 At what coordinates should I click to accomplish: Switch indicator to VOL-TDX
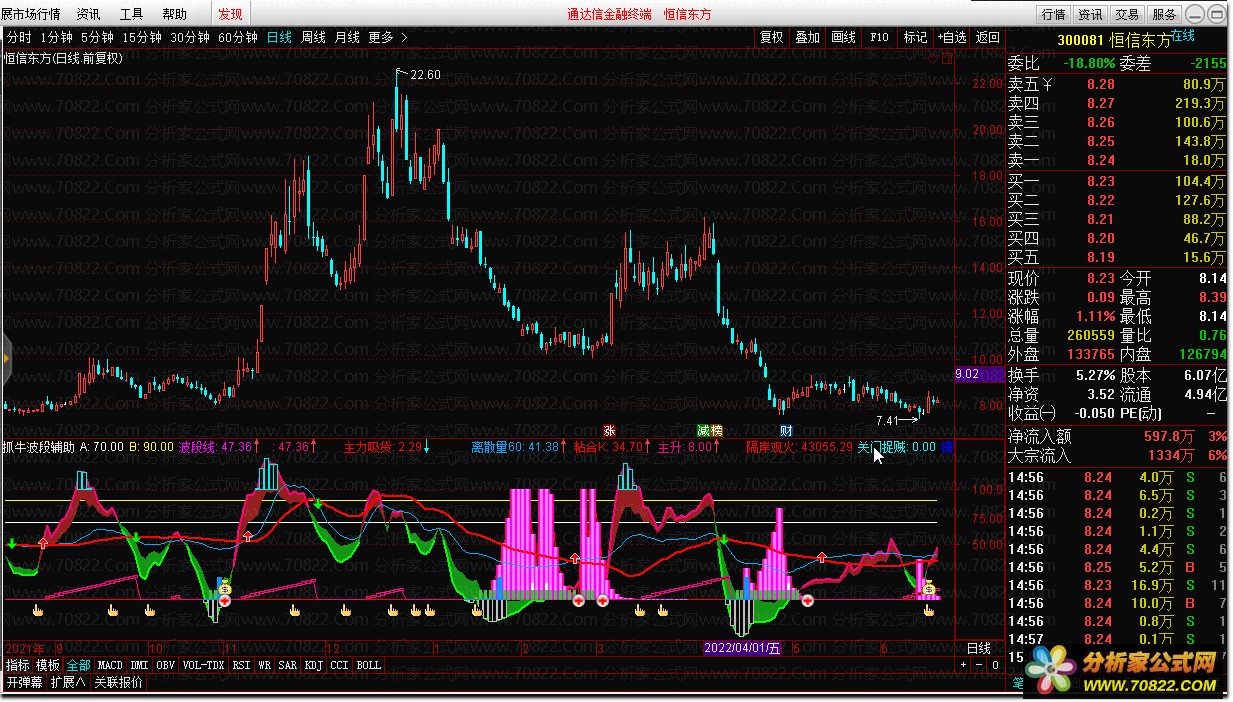coord(203,665)
